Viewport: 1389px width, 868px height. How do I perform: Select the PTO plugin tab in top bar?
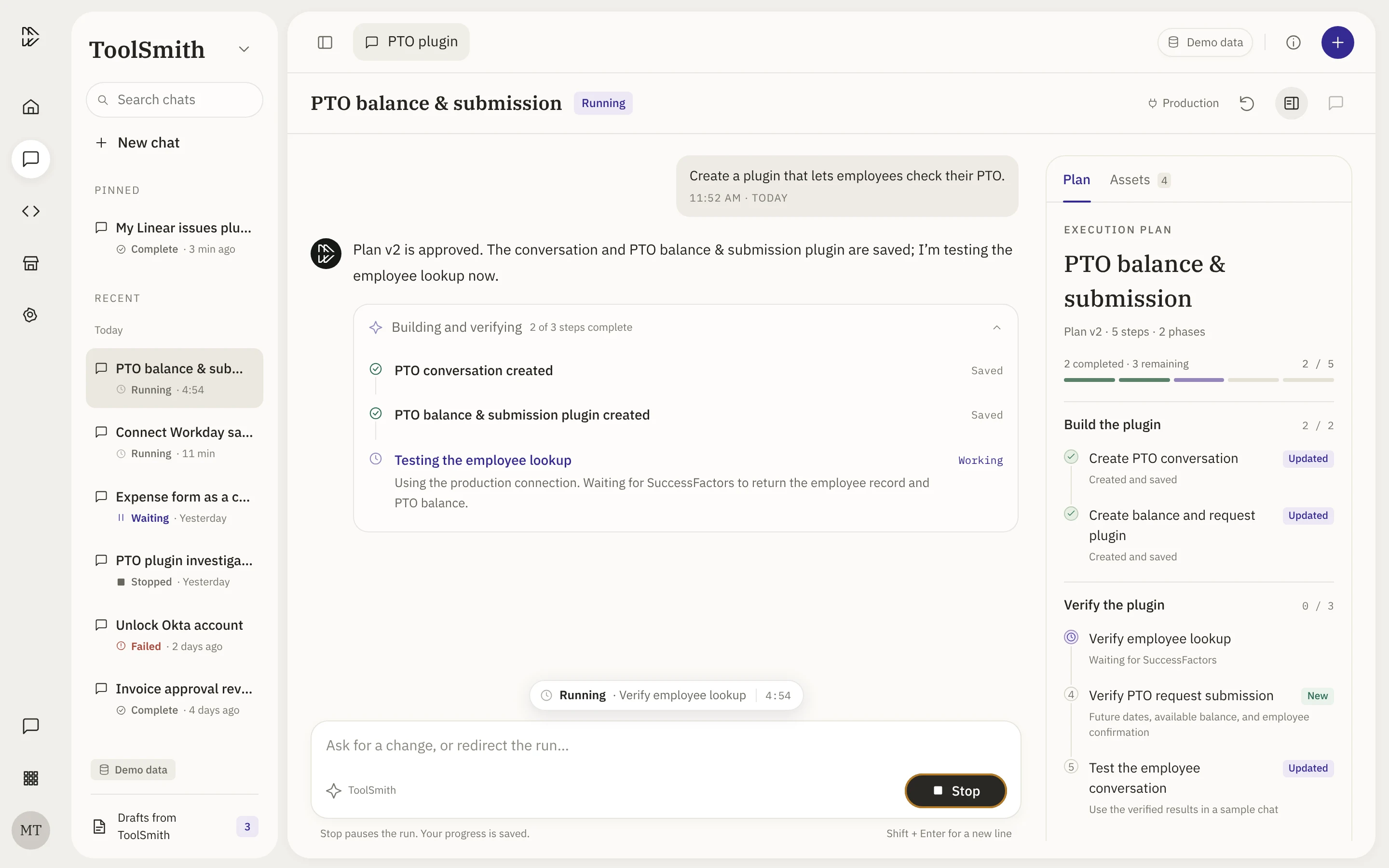[411, 42]
